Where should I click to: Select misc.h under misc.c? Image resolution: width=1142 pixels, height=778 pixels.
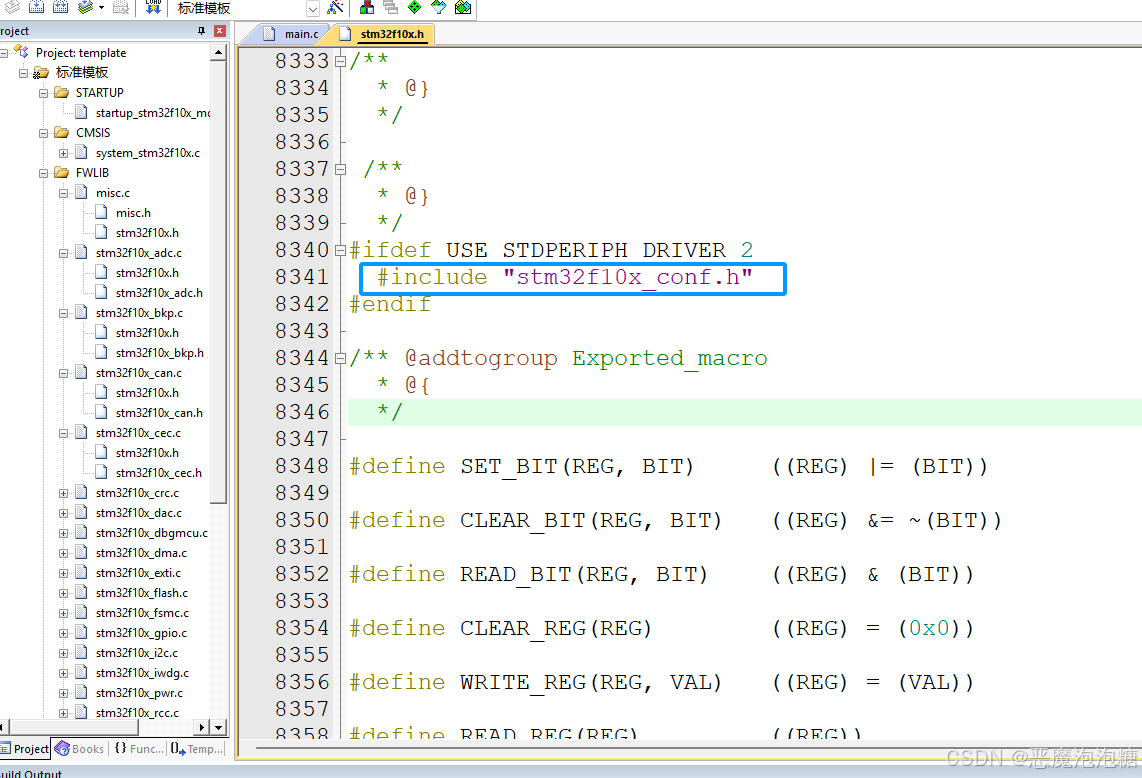(133, 213)
